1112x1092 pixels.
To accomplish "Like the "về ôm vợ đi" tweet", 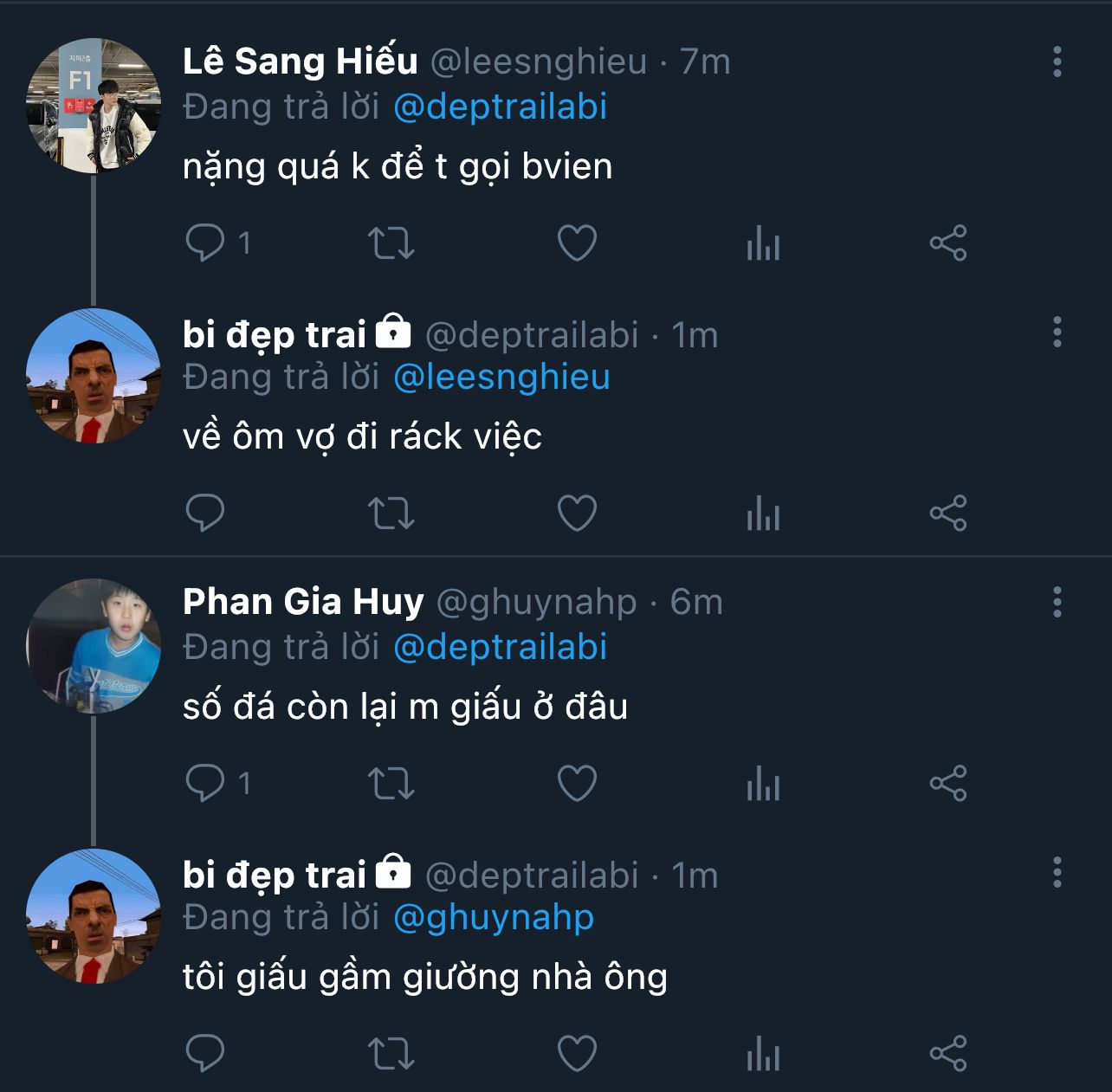I will coord(577,514).
